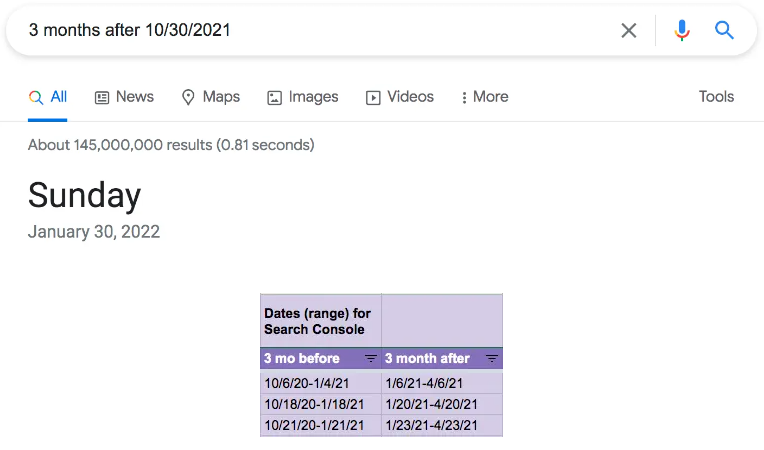
Task: Select the cell 1/23/21-4/23/21
Action: tap(431, 425)
